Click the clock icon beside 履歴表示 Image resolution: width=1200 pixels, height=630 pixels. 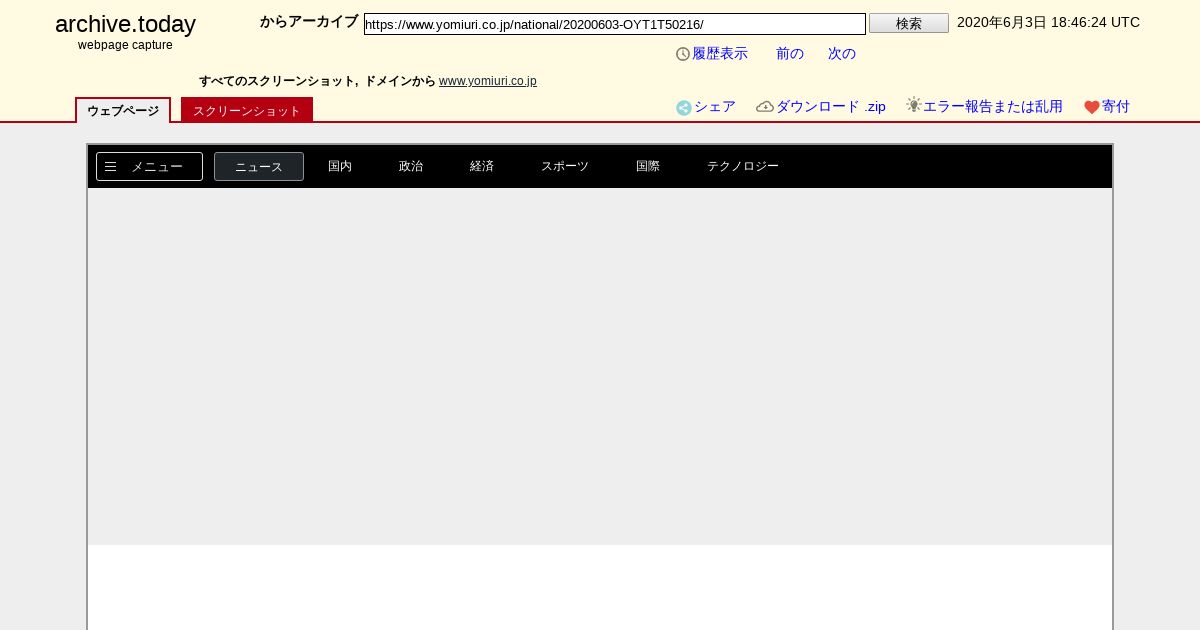683,54
